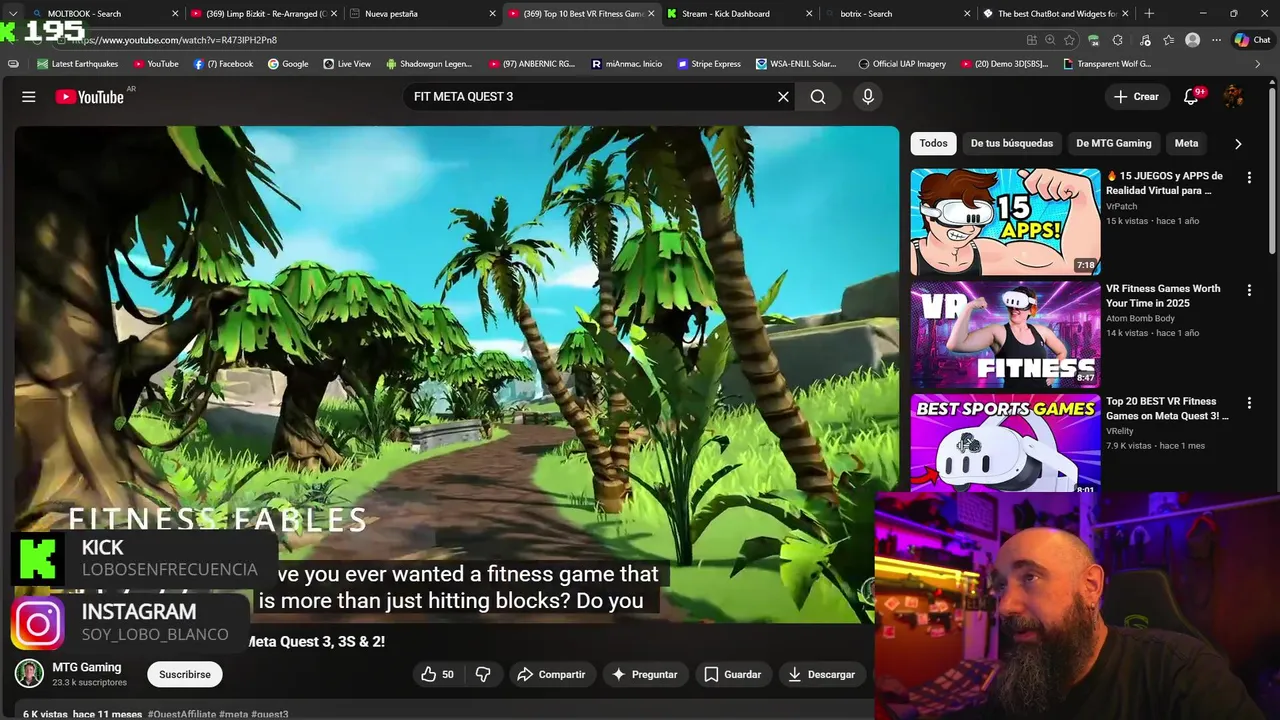The image size is (1280, 720).
Task: Open a new browser tab
Action: pos(1149,14)
